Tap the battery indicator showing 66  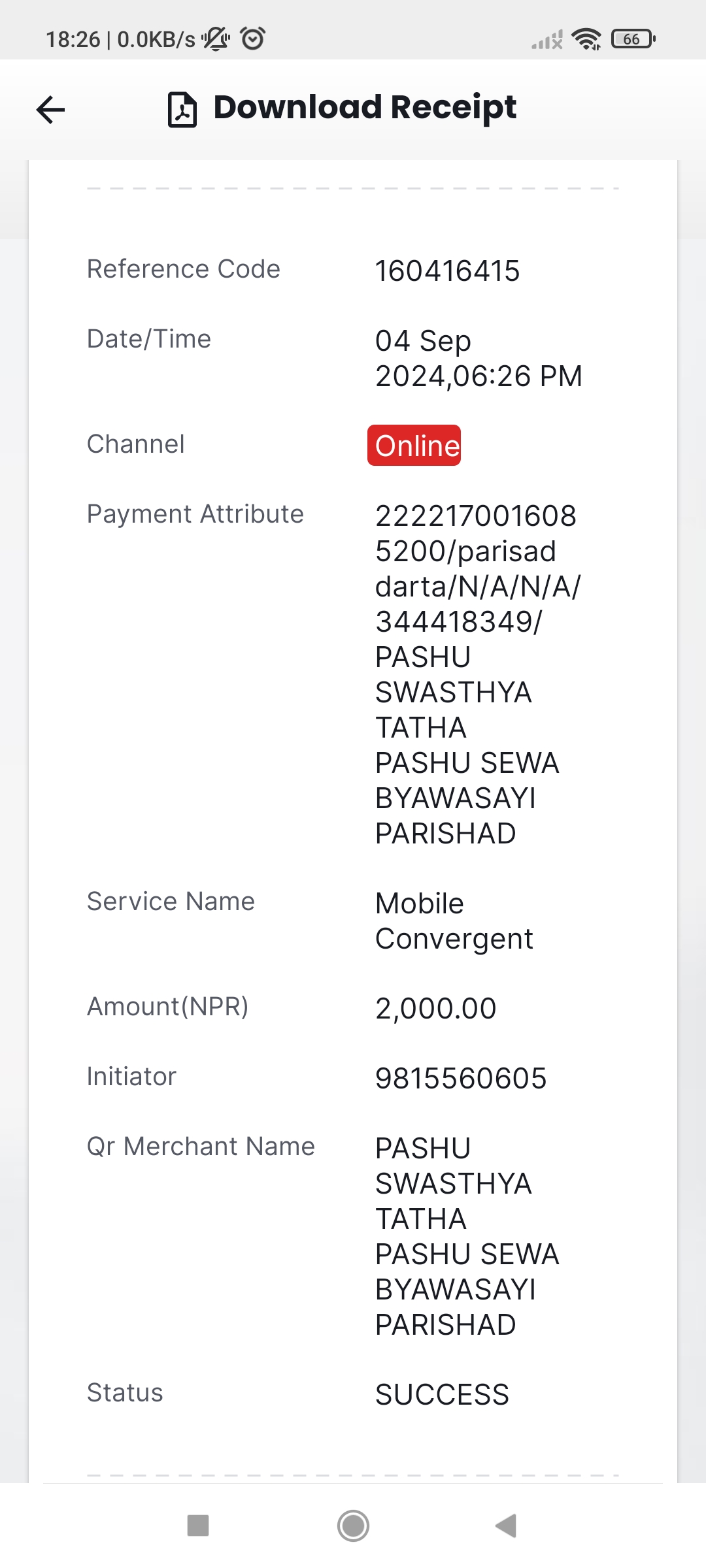click(633, 39)
